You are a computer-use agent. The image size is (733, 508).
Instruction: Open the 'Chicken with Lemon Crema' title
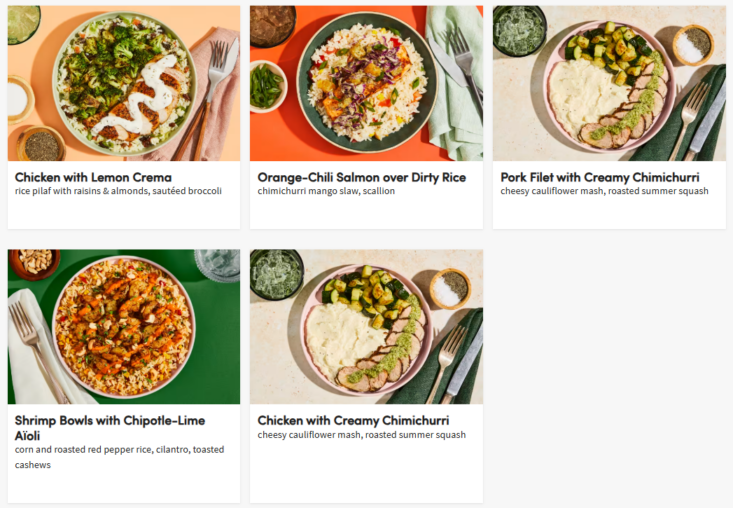[93, 177]
